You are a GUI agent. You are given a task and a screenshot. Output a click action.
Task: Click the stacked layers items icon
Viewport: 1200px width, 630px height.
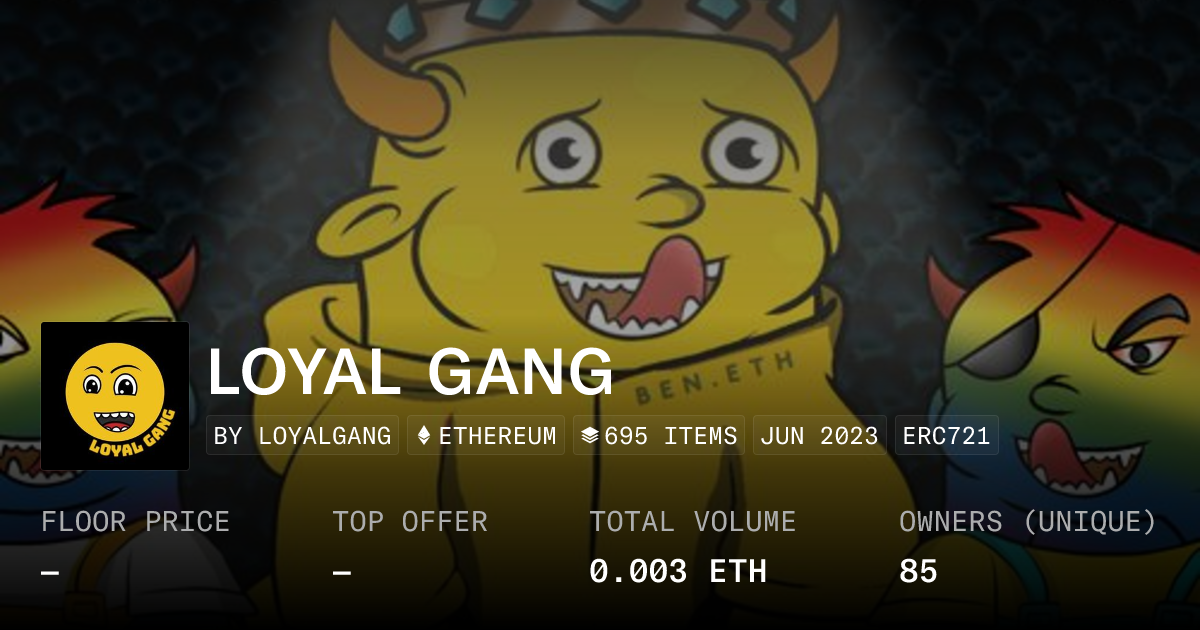tap(590, 436)
